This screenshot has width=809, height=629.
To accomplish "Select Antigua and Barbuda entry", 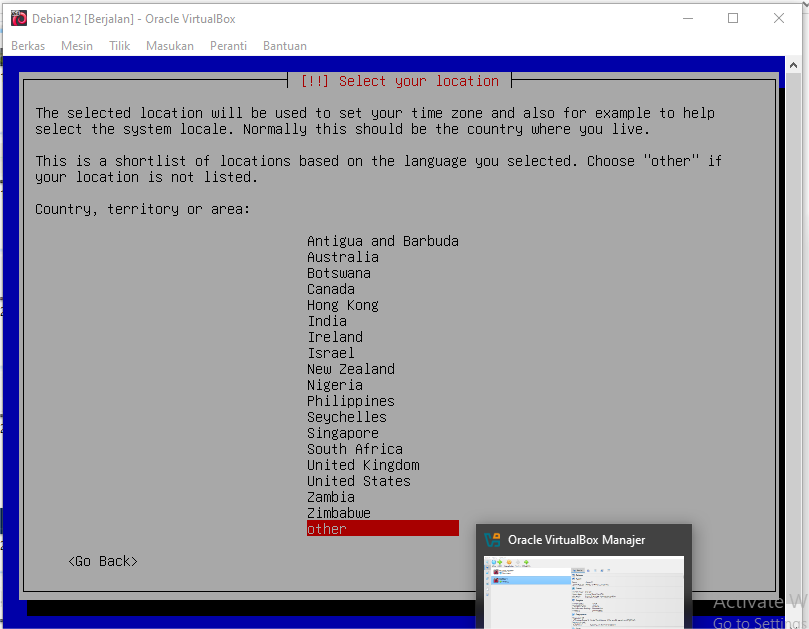I will tap(382, 241).
